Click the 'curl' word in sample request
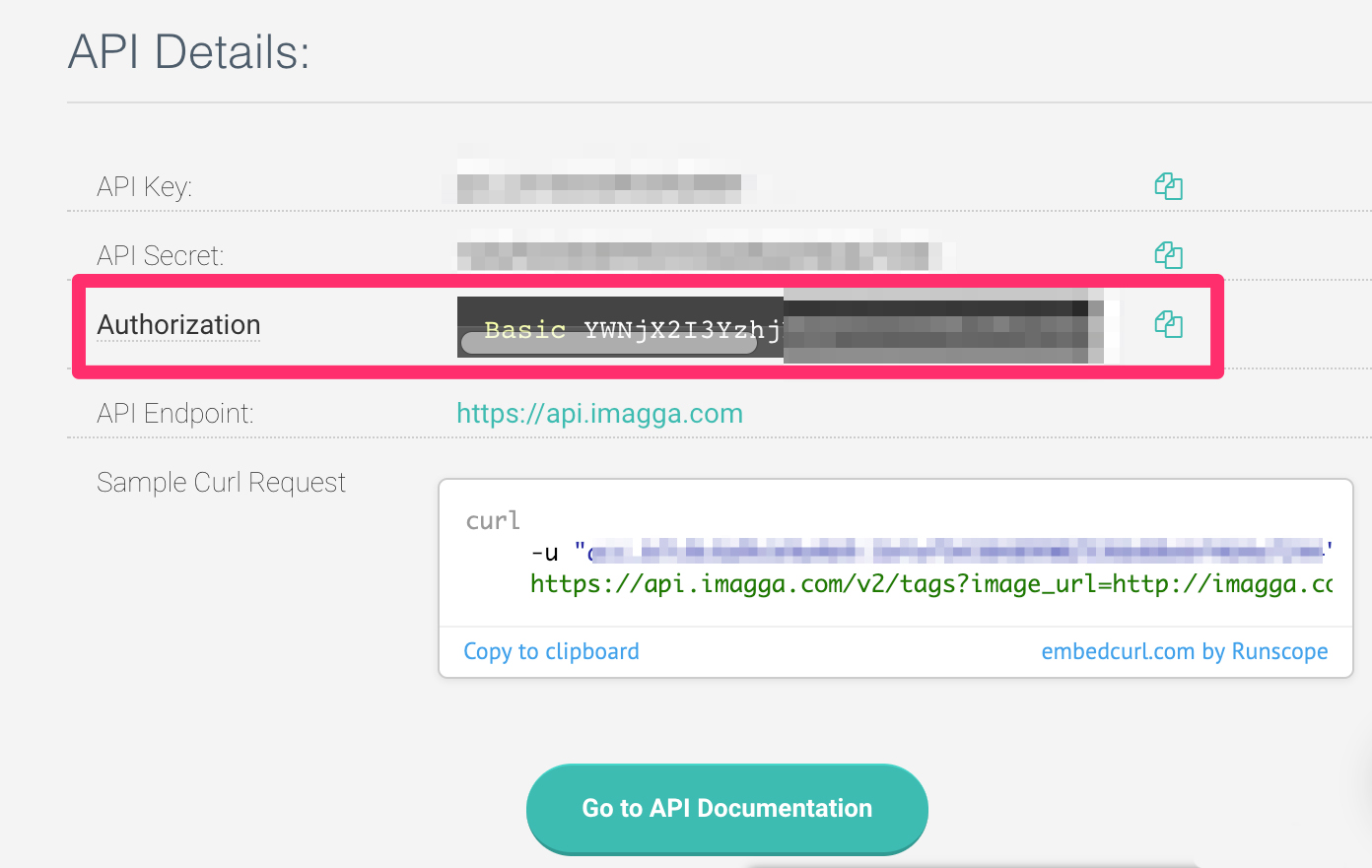Image resolution: width=1372 pixels, height=868 pixels. (x=493, y=520)
